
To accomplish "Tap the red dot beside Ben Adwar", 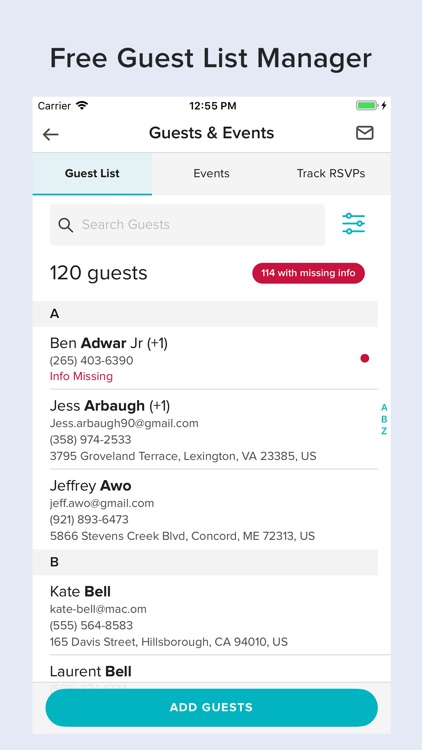I will click(365, 358).
